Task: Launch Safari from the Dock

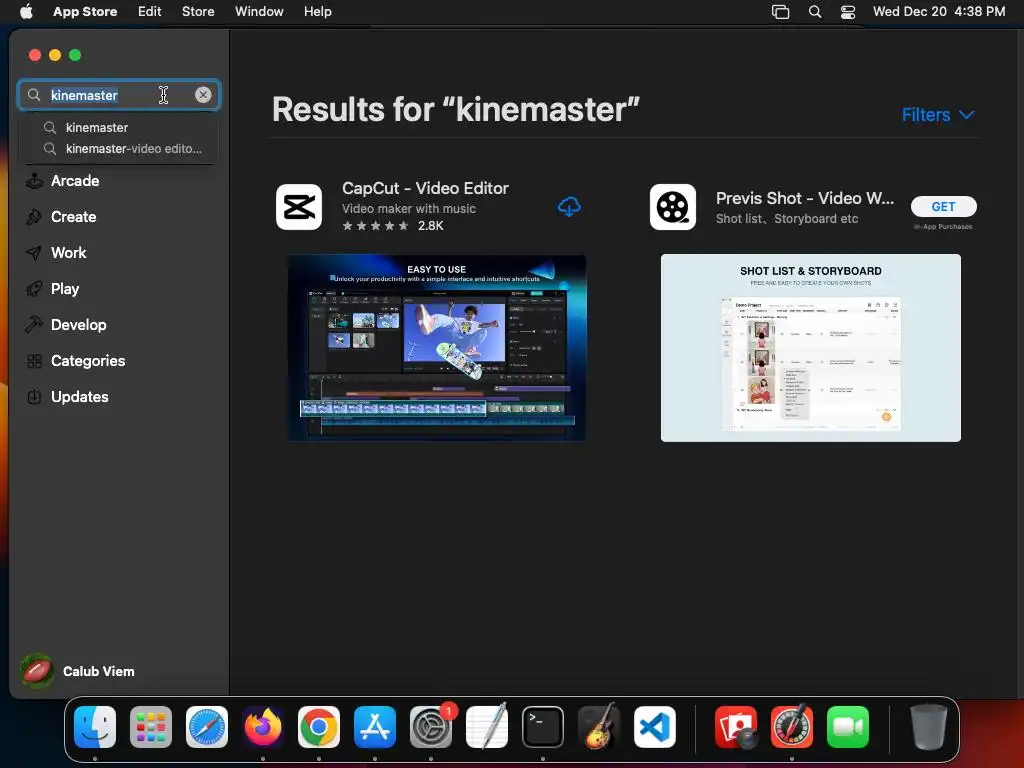Action: point(207,727)
